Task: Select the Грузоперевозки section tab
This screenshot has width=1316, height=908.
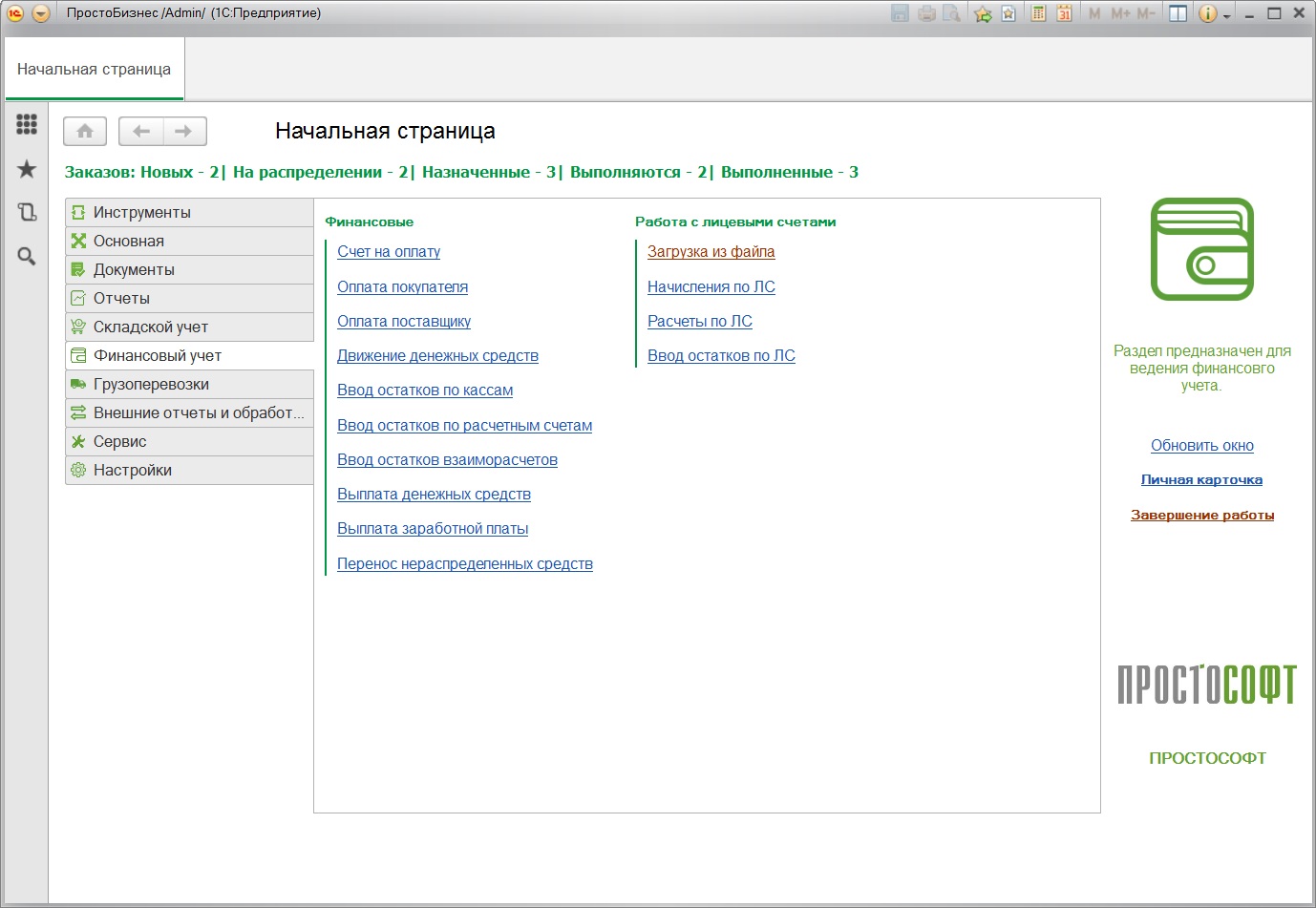Action: point(151,385)
